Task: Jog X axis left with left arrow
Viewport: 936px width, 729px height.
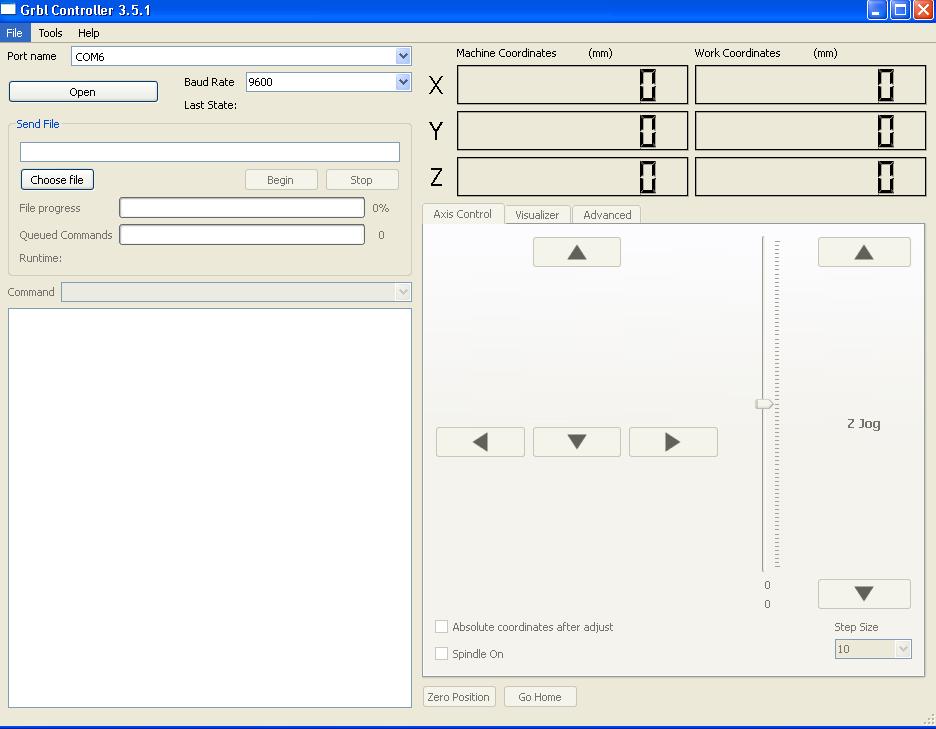Action: [x=480, y=442]
